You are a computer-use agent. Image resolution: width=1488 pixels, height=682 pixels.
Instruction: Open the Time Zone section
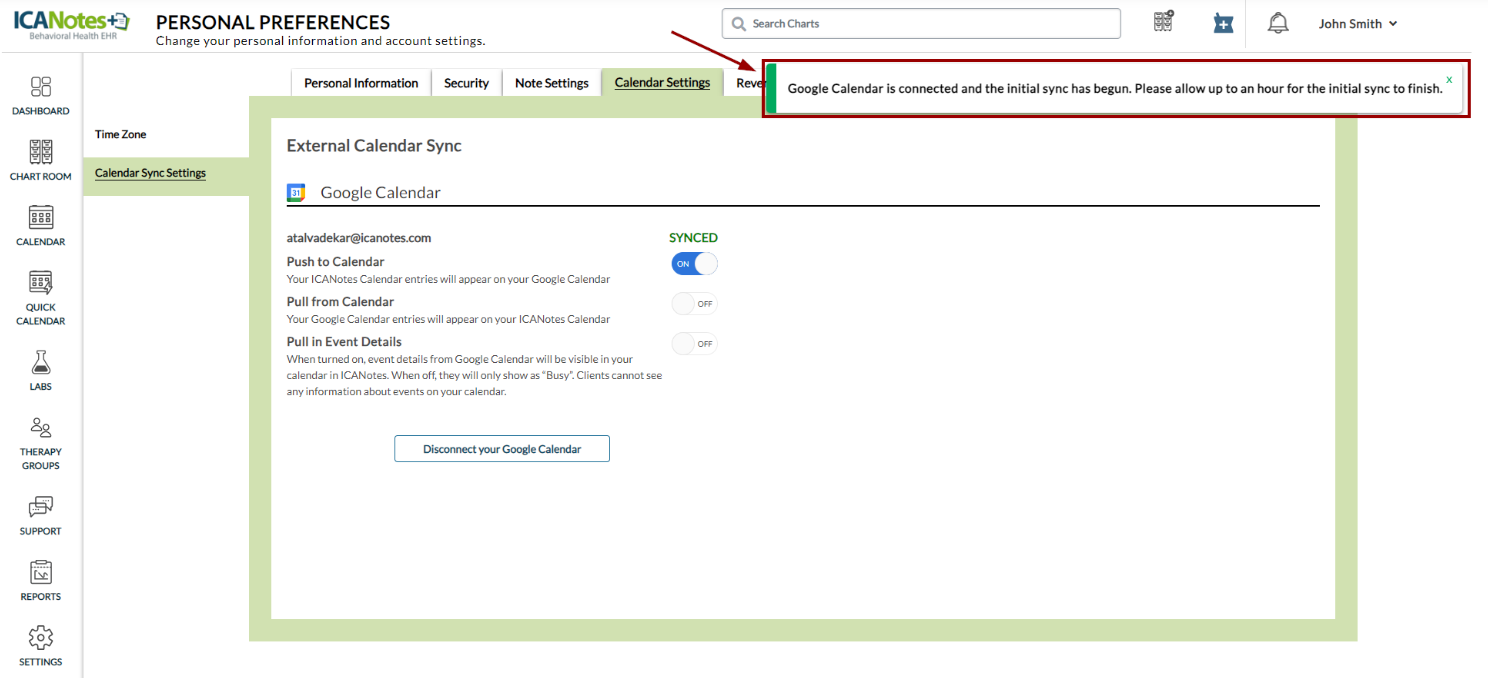point(121,134)
